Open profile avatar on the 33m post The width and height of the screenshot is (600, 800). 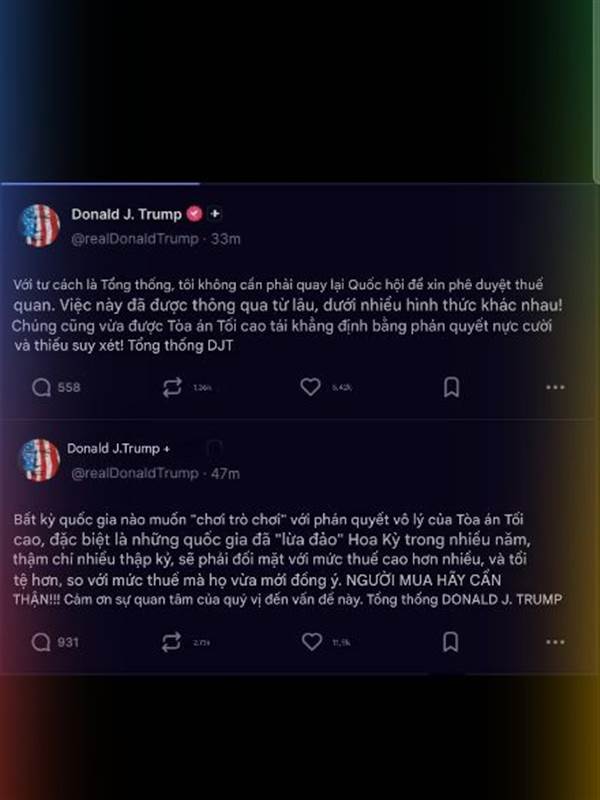tap(39, 226)
